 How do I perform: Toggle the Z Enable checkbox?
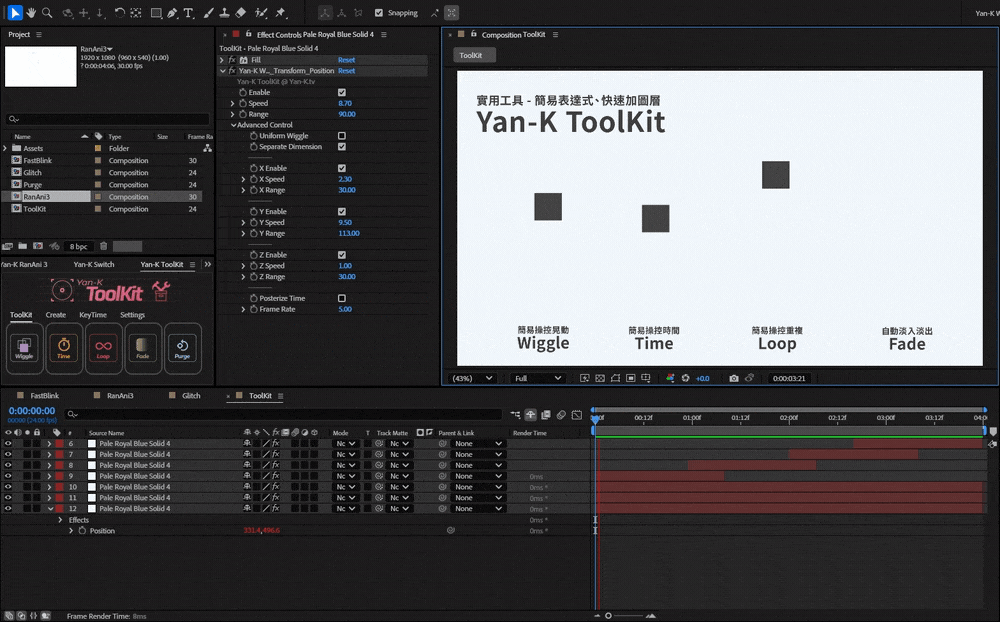(x=342, y=255)
